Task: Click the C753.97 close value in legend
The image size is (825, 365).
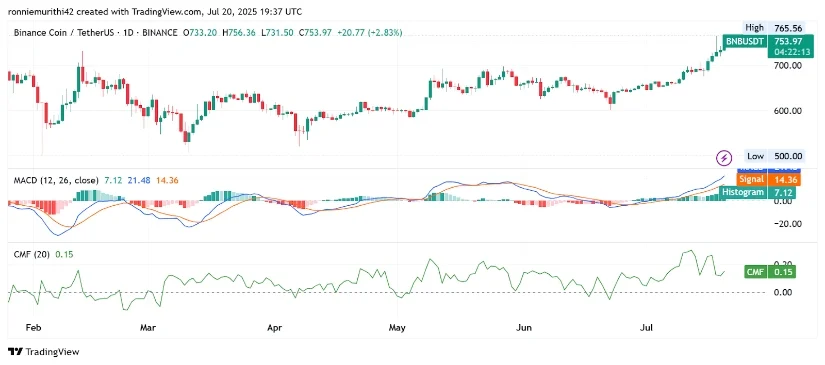Action: [315, 33]
